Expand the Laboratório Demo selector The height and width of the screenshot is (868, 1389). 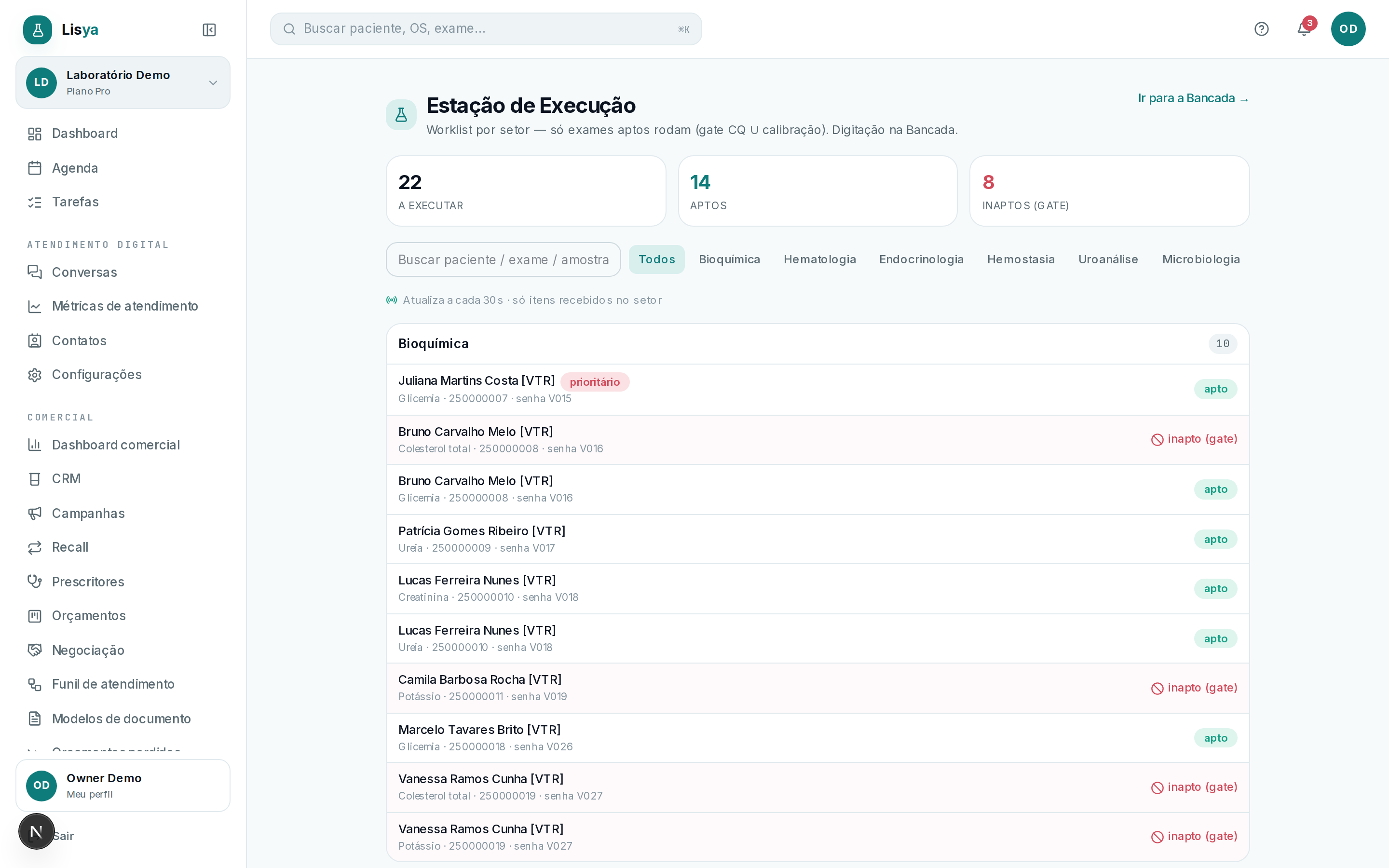pyautogui.click(x=123, y=82)
